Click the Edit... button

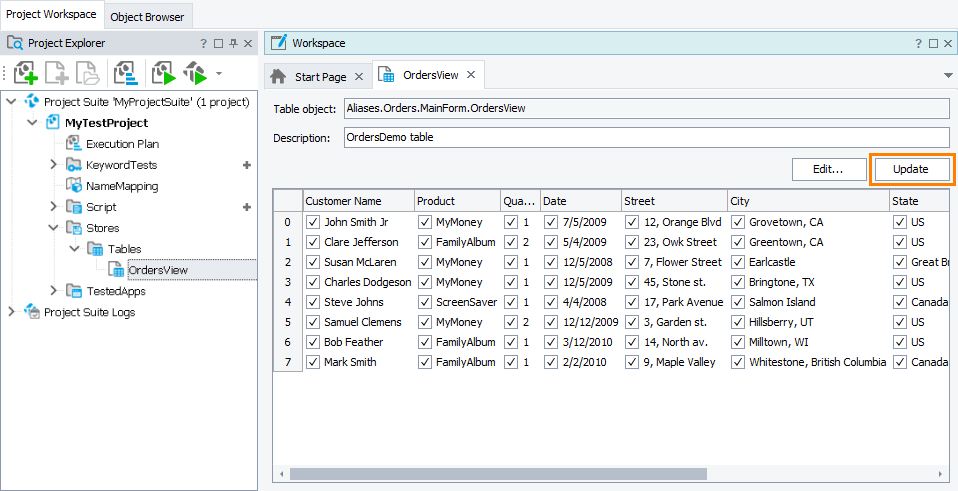coord(827,169)
